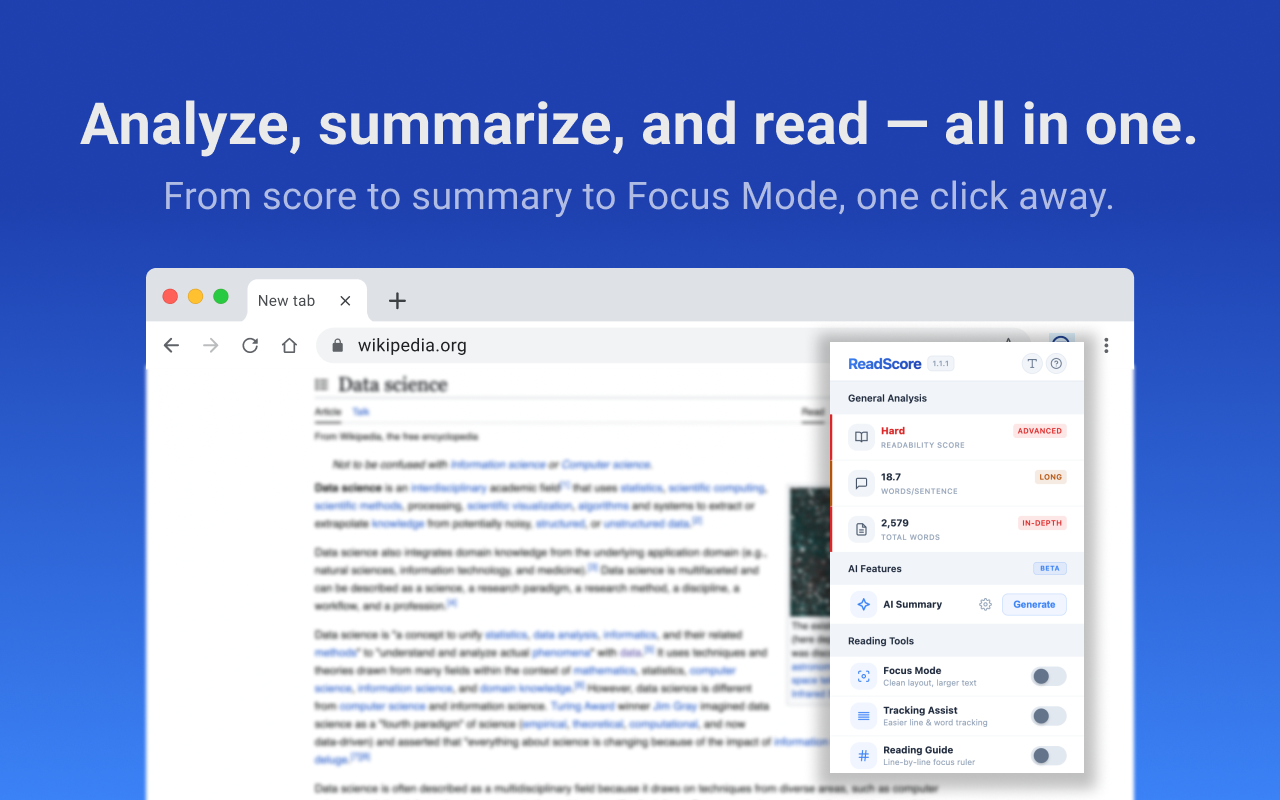Viewport: 1280px width, 800px height.
Task: Turn on Tracking Assist
Action: point(1048,716)
